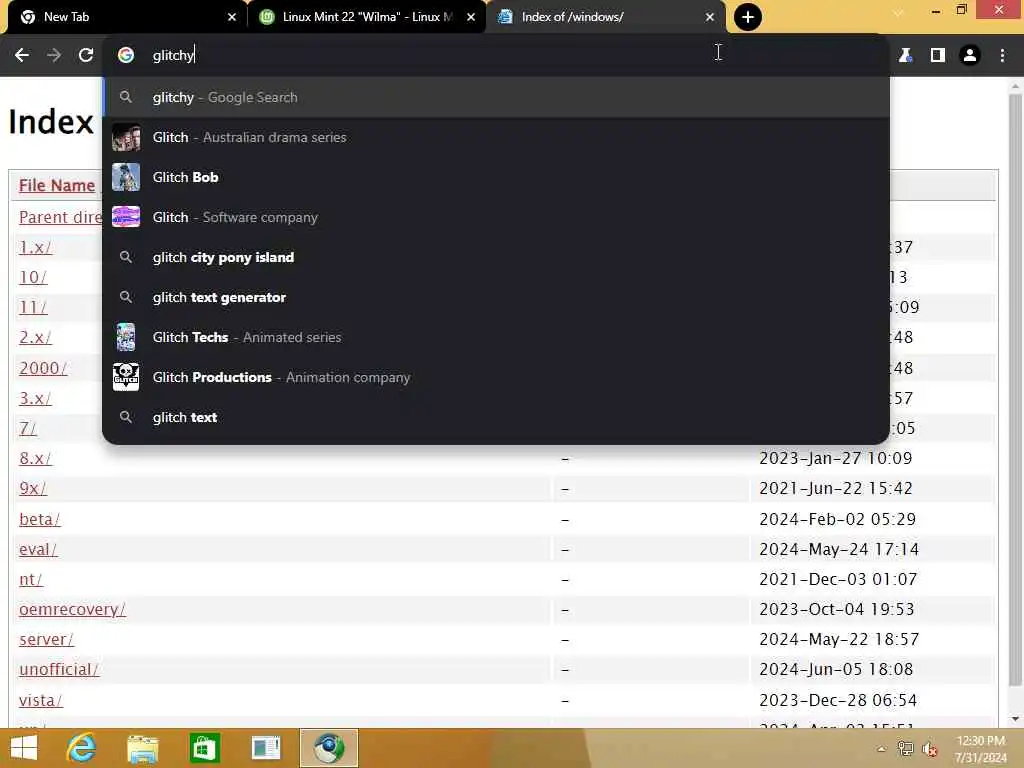Click the Google icon in address bar
The image size is (1024, 768).
pos(126,56)
